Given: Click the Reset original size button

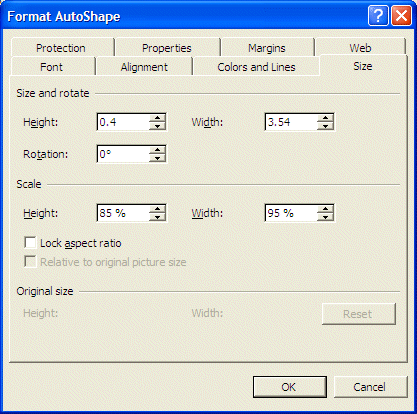Looking at the screenshot, I should [359, 314].
